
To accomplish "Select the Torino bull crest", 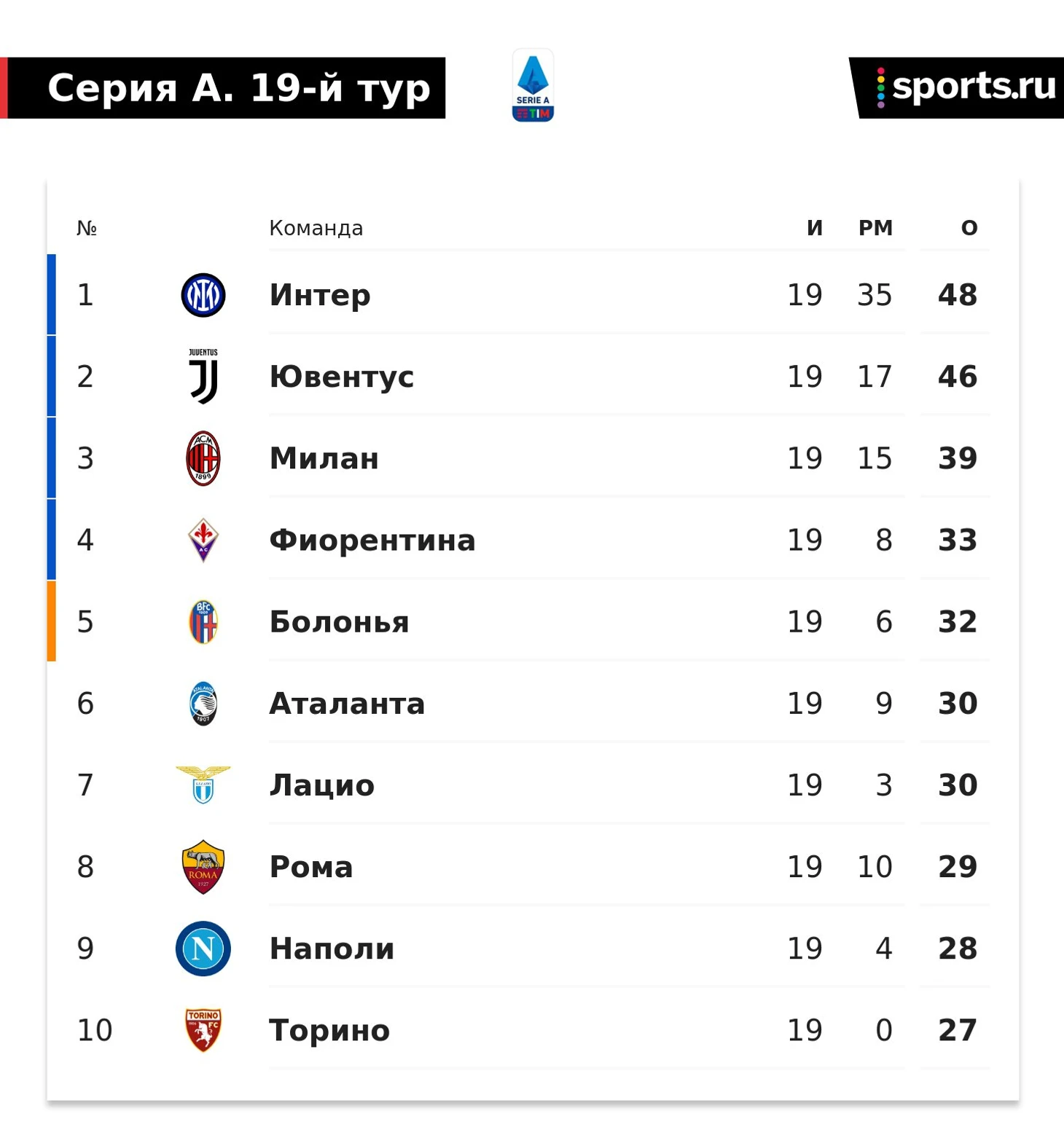I will pyautogui.click(x=203, y=1030).
